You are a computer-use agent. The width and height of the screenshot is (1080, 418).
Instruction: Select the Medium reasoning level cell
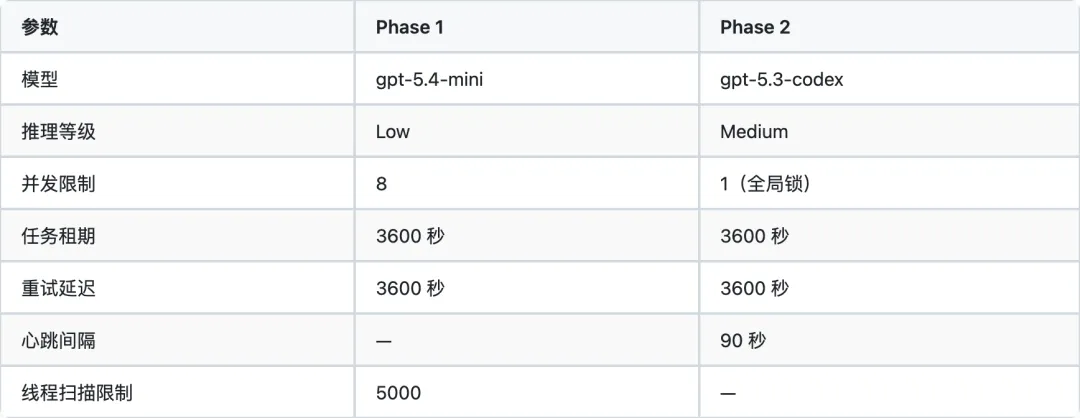pos(753,131)
